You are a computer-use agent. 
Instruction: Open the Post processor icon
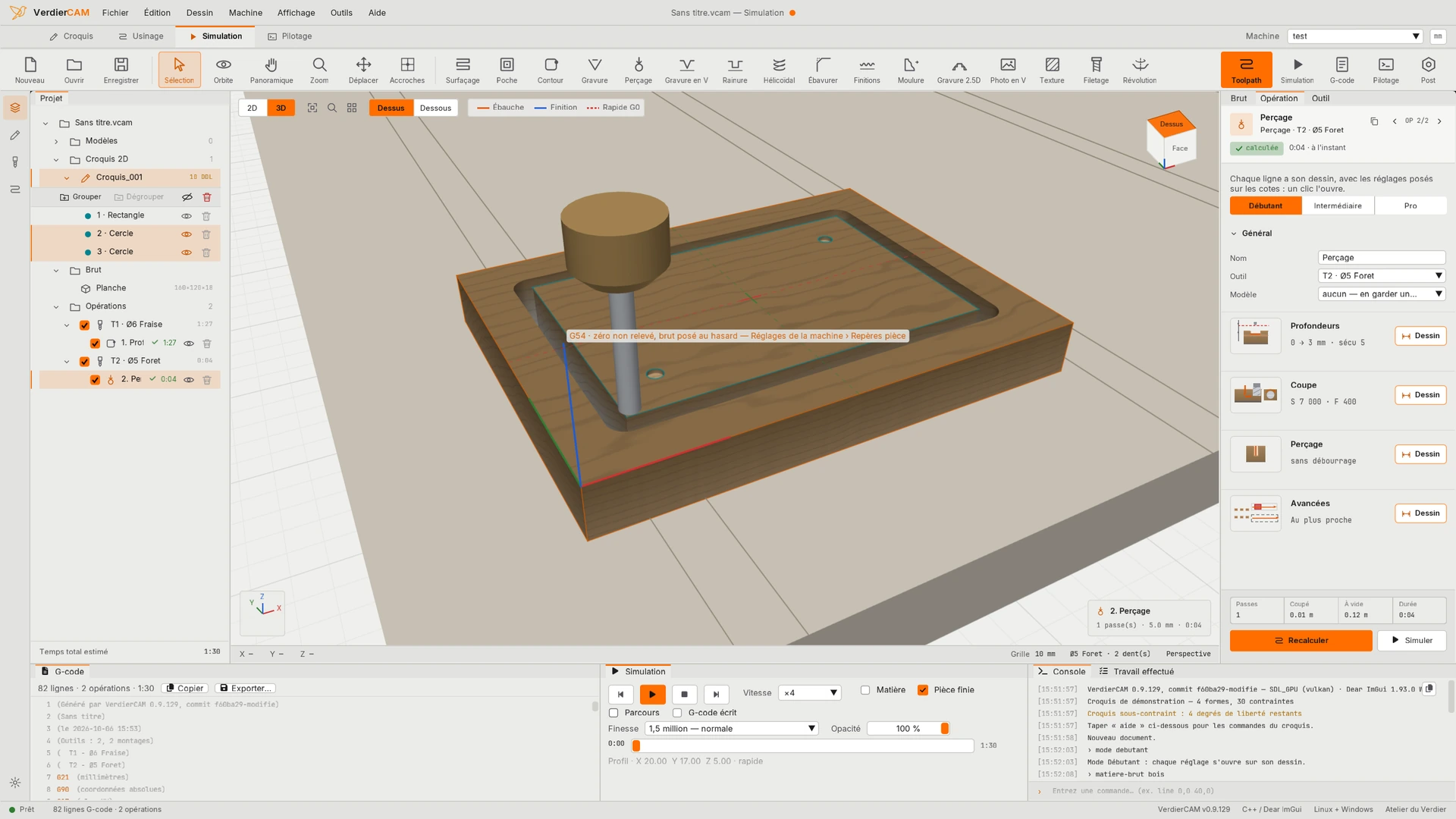click(1428, 70)
